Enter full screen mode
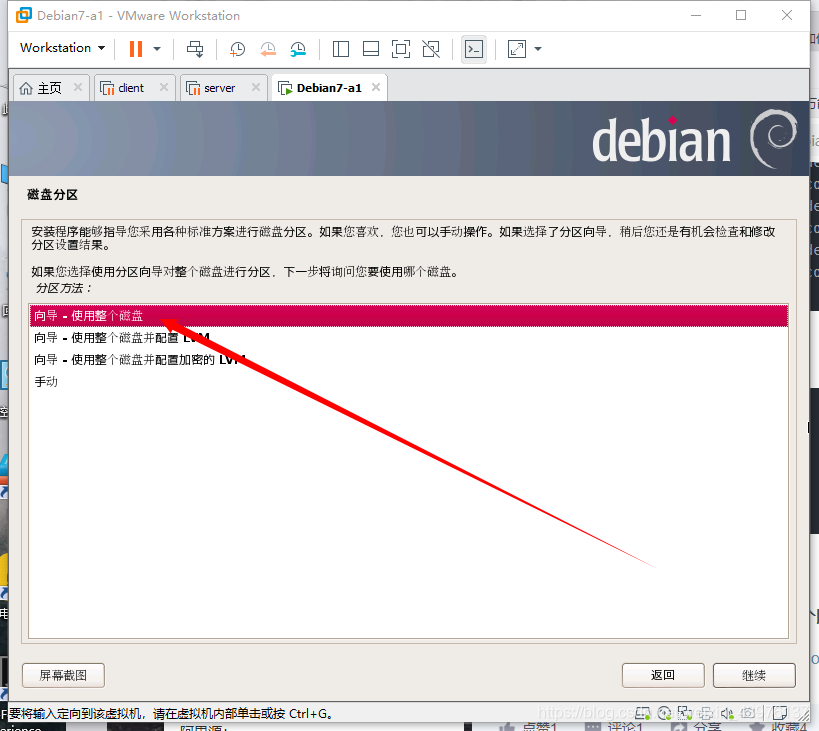This screenshot has width=819, height=731. coord(401,49)
